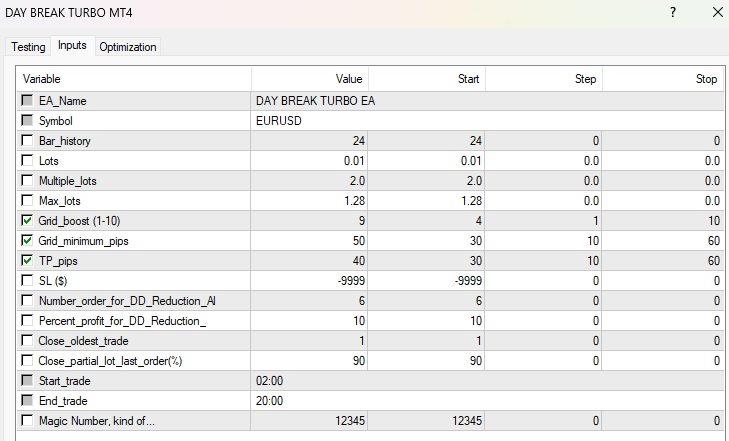Check Number_order_for_DD_Reduction_AI checkbox
Image resolution: width=729 pixels, height=441 pixels.
tap(27, 300)
